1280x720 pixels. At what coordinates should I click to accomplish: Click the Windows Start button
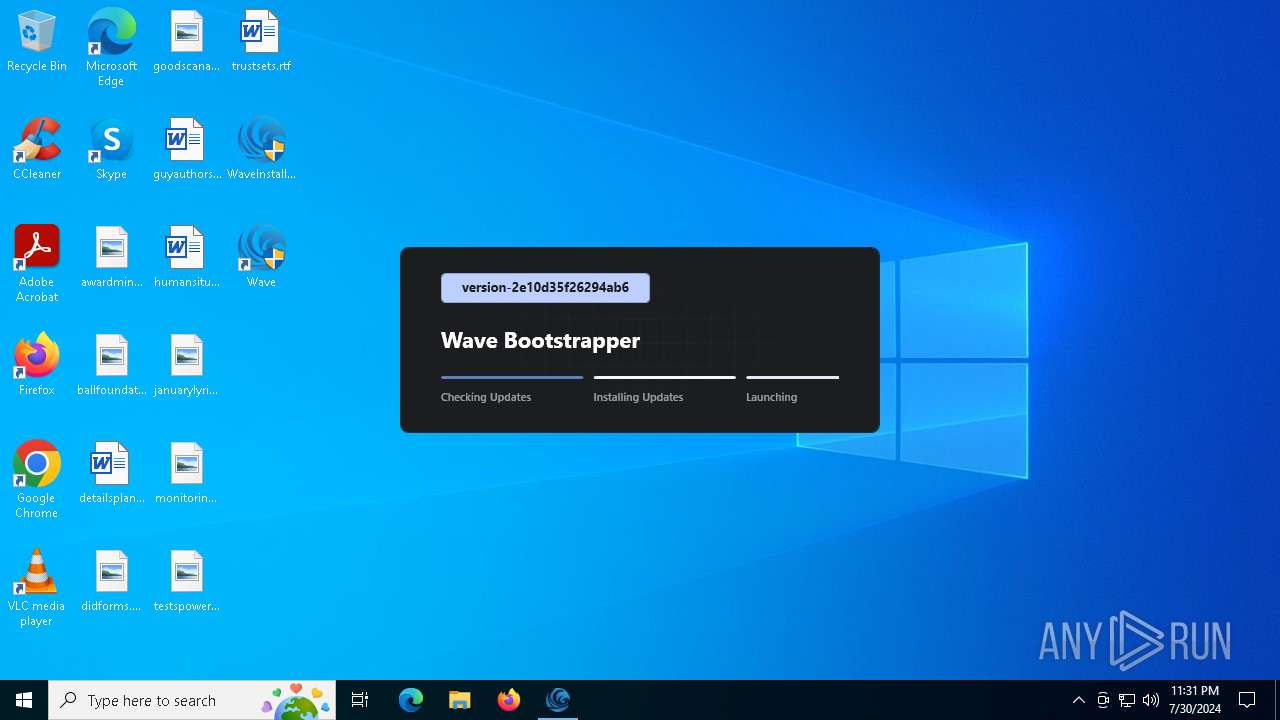pyautogui.click(x=24, y=700)
